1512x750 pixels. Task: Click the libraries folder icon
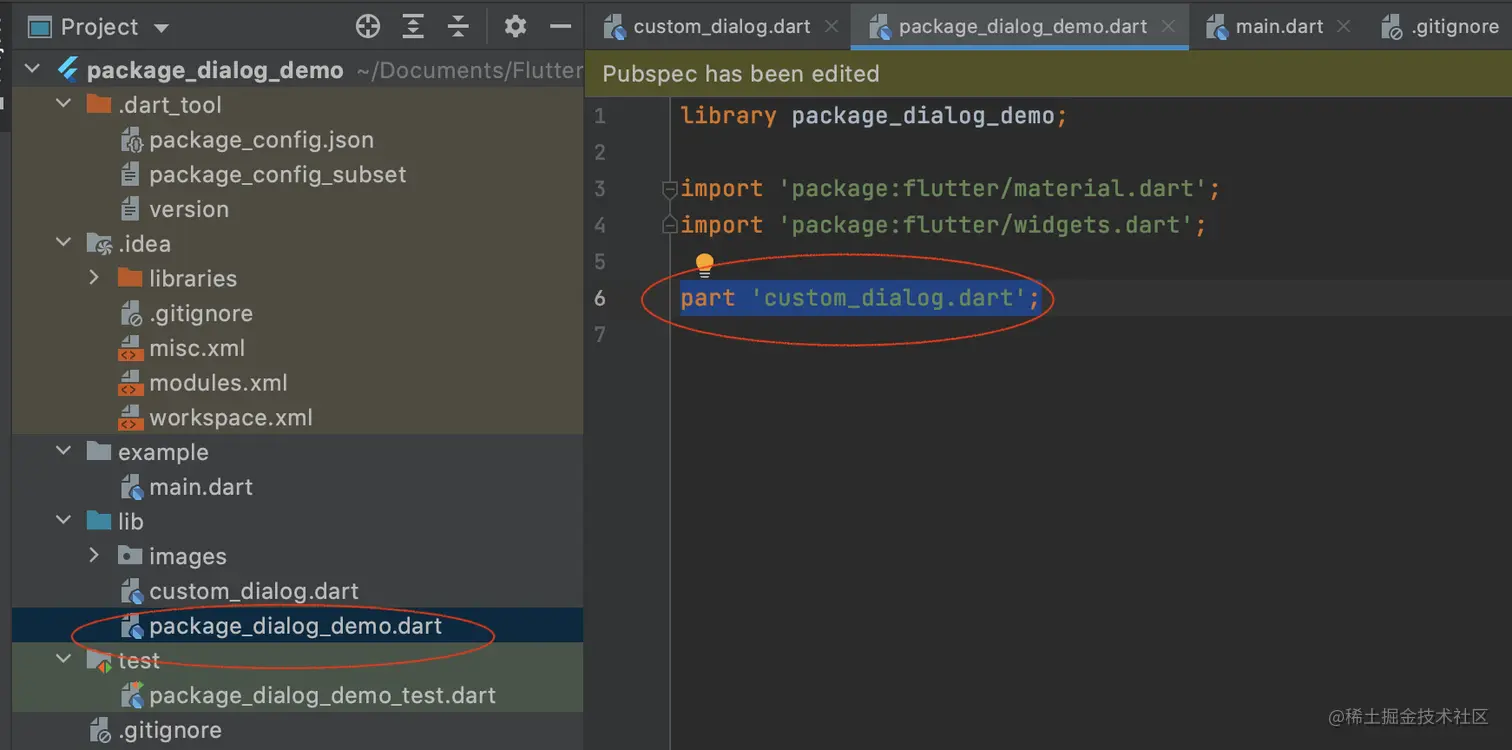click(130, 277)
